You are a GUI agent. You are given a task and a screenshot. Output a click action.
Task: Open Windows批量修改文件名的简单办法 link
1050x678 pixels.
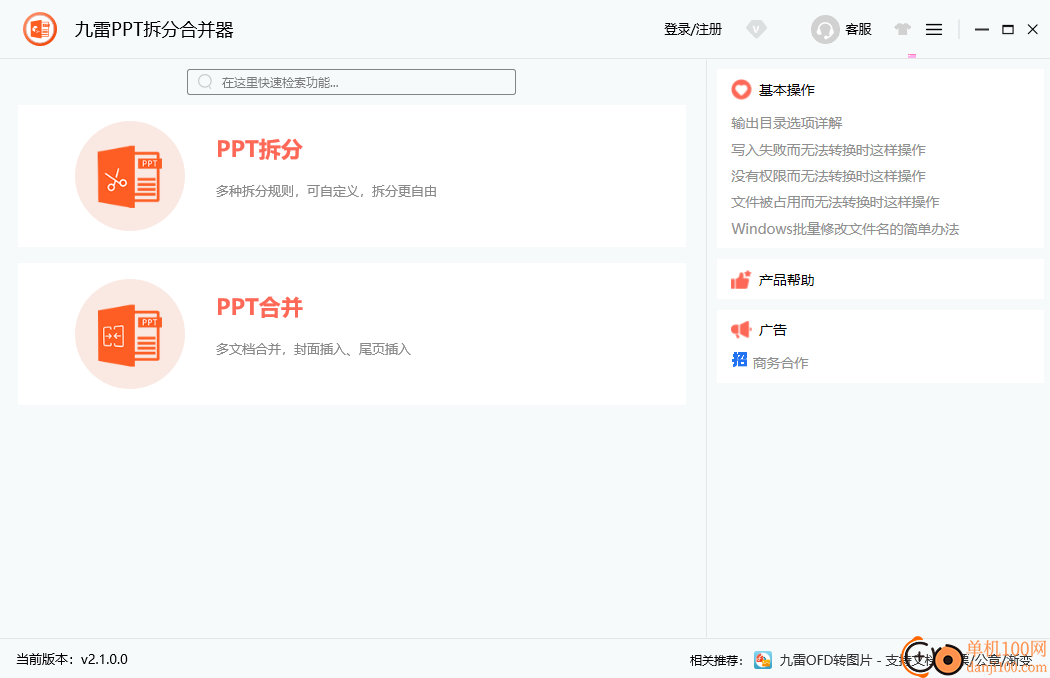tap(845, 229)
